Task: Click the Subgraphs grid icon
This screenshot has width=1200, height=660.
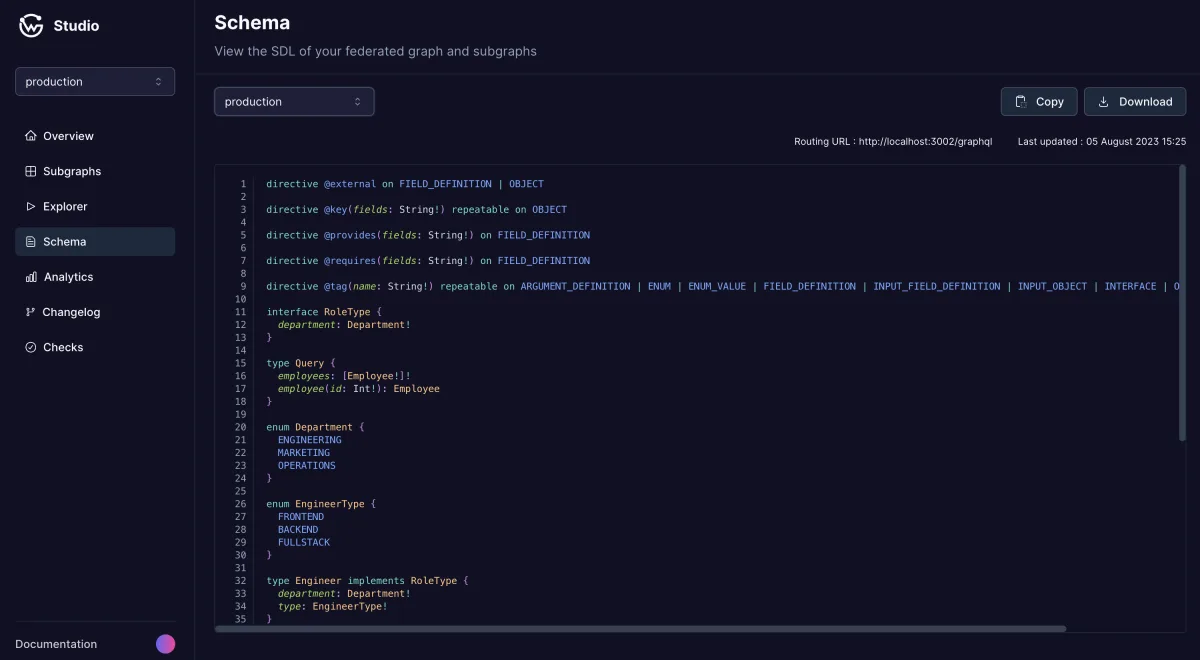Action: pos(31,171)
